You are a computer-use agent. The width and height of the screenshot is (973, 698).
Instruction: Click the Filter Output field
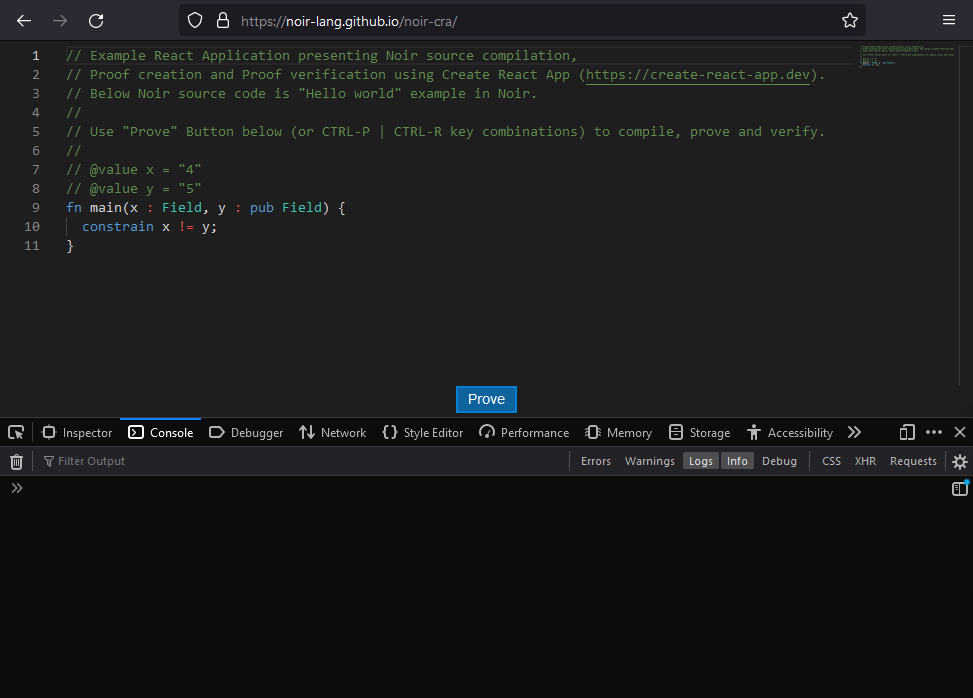click(304, 461)
